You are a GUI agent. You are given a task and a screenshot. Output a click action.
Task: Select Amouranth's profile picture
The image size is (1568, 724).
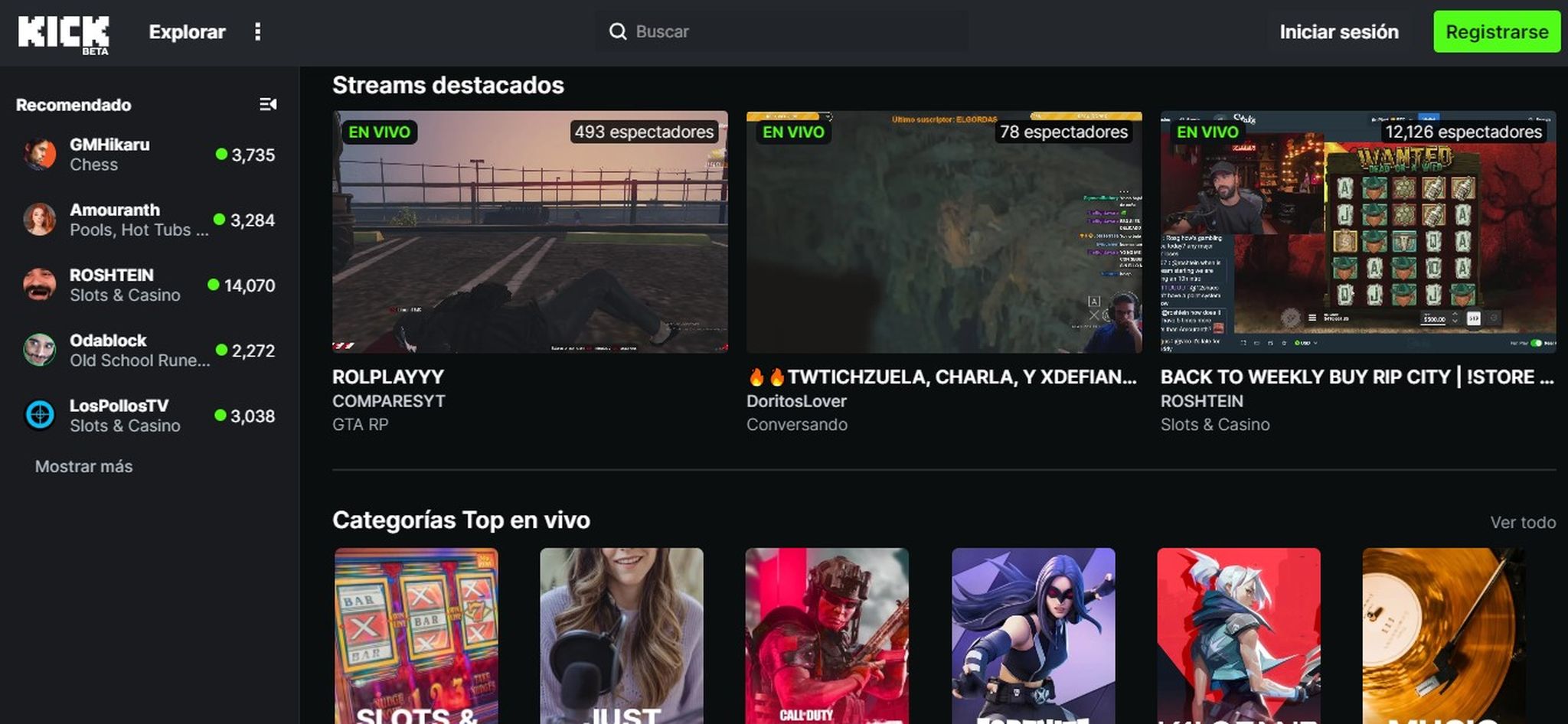pyautogui.click(x=40, y=219)
